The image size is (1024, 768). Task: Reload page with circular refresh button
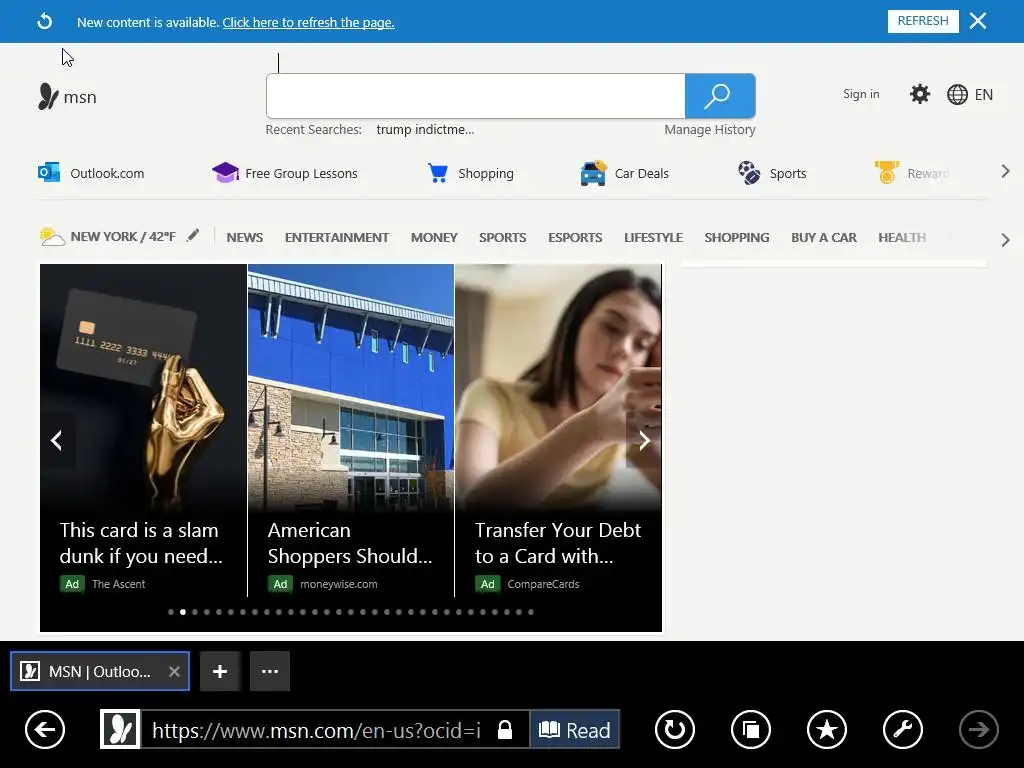click(675, 729)
